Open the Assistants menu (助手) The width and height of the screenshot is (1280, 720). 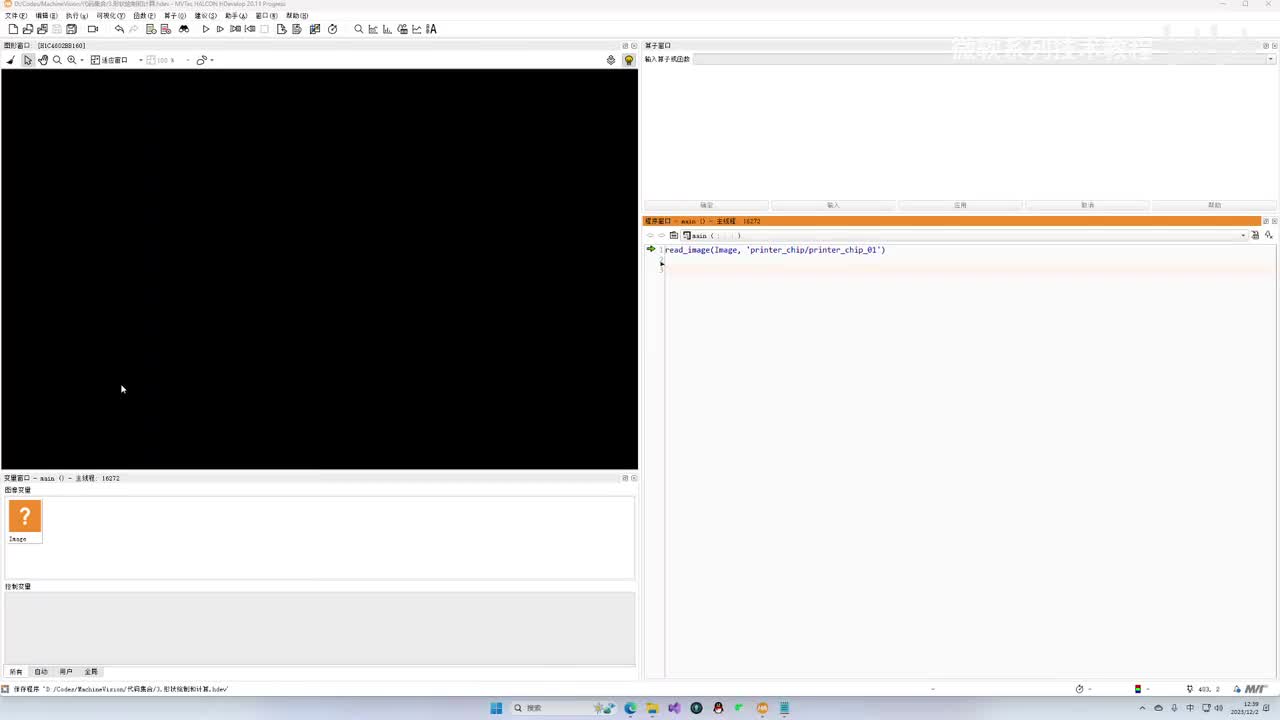point(236,16)
